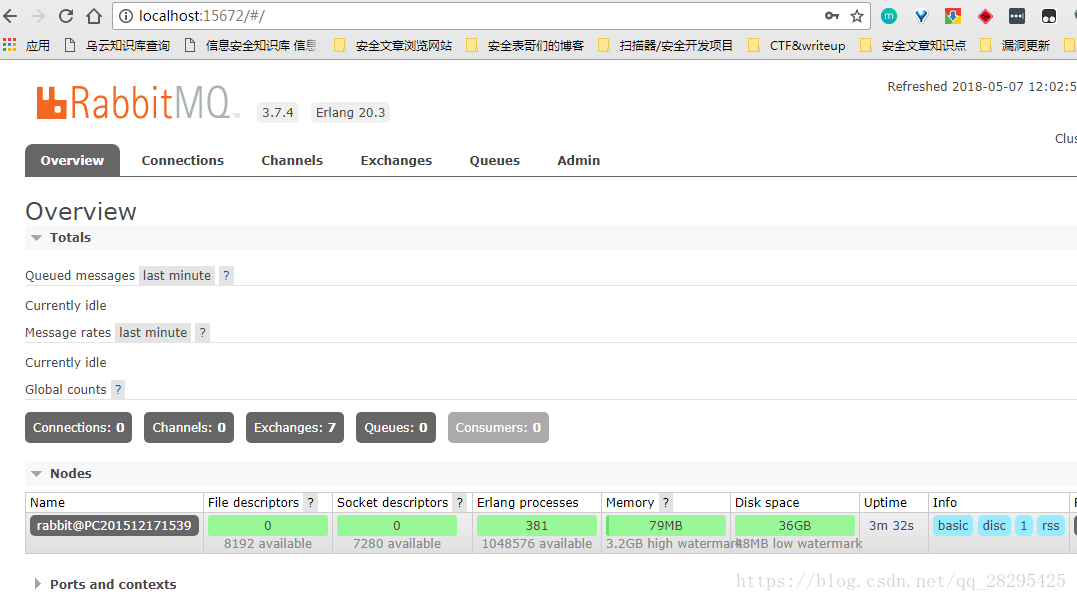Open help for Queued messages
Viewport: 1077px width, 601px height.
point(226,275)
